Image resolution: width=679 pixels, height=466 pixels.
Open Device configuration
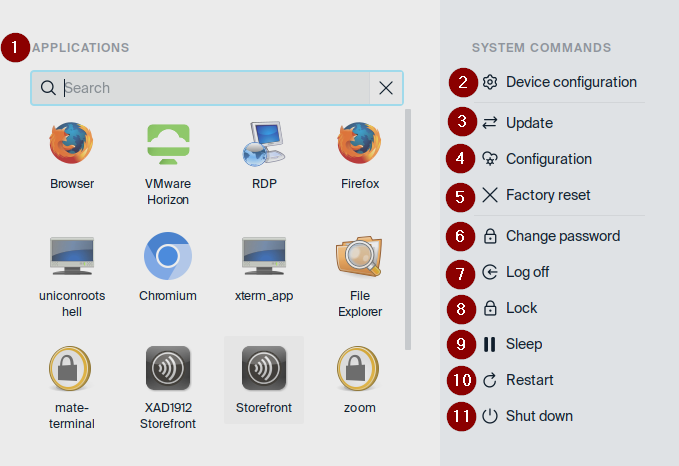click(570, 82)
